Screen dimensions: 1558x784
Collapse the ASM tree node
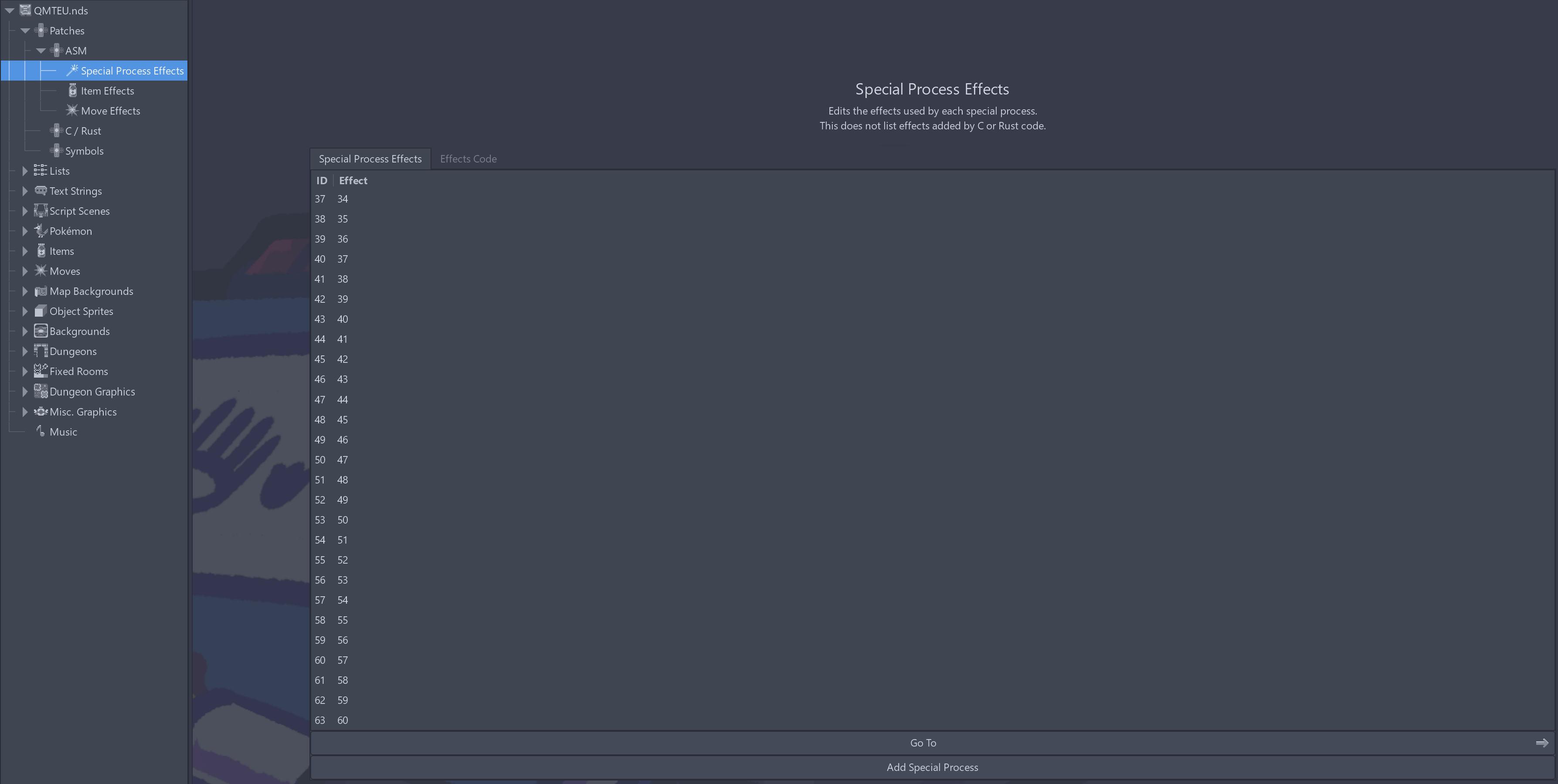41,51
